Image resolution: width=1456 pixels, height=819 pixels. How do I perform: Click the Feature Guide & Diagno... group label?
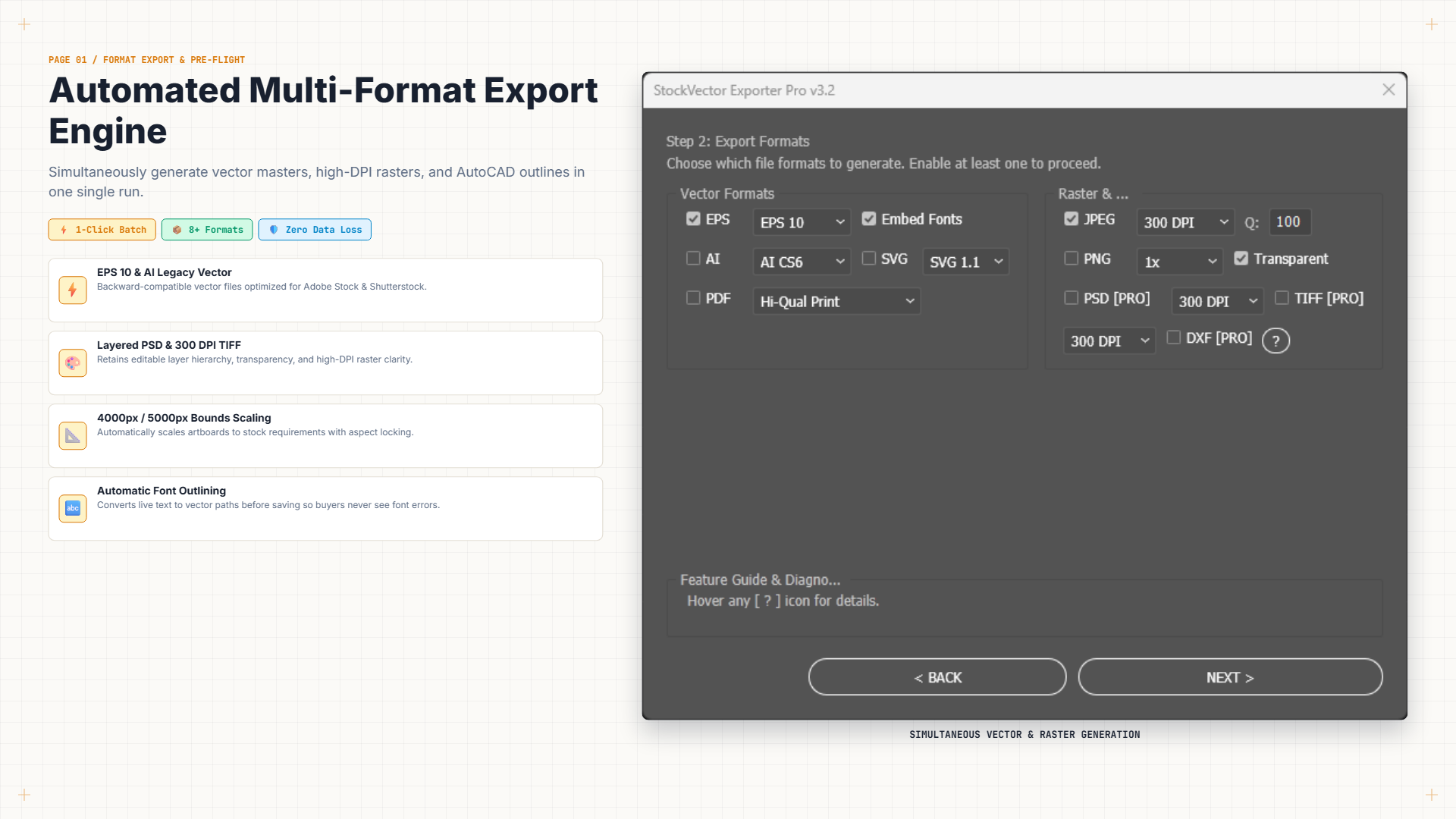[x=760, y=579]
